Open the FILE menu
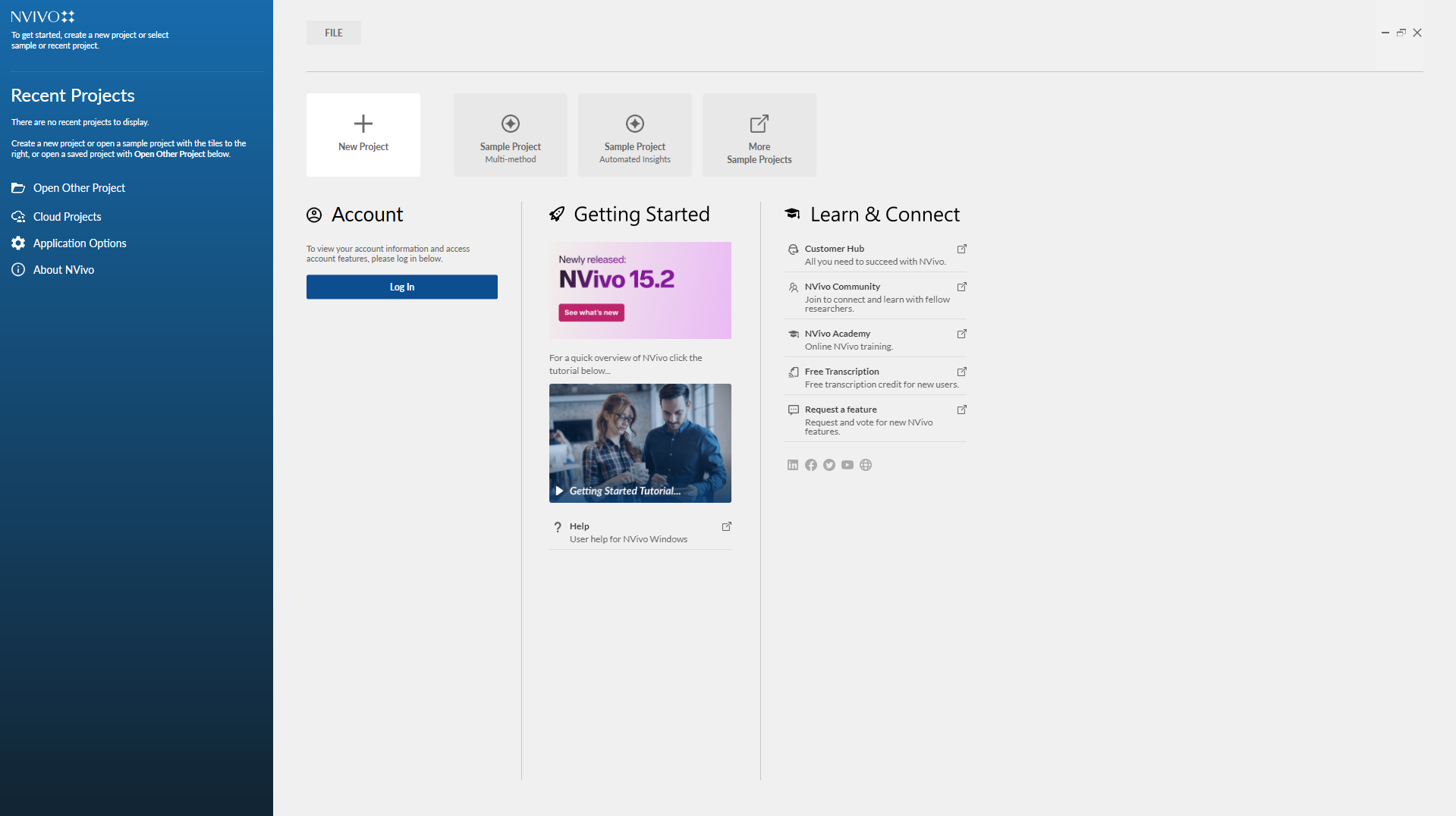 tap(334, 33)
